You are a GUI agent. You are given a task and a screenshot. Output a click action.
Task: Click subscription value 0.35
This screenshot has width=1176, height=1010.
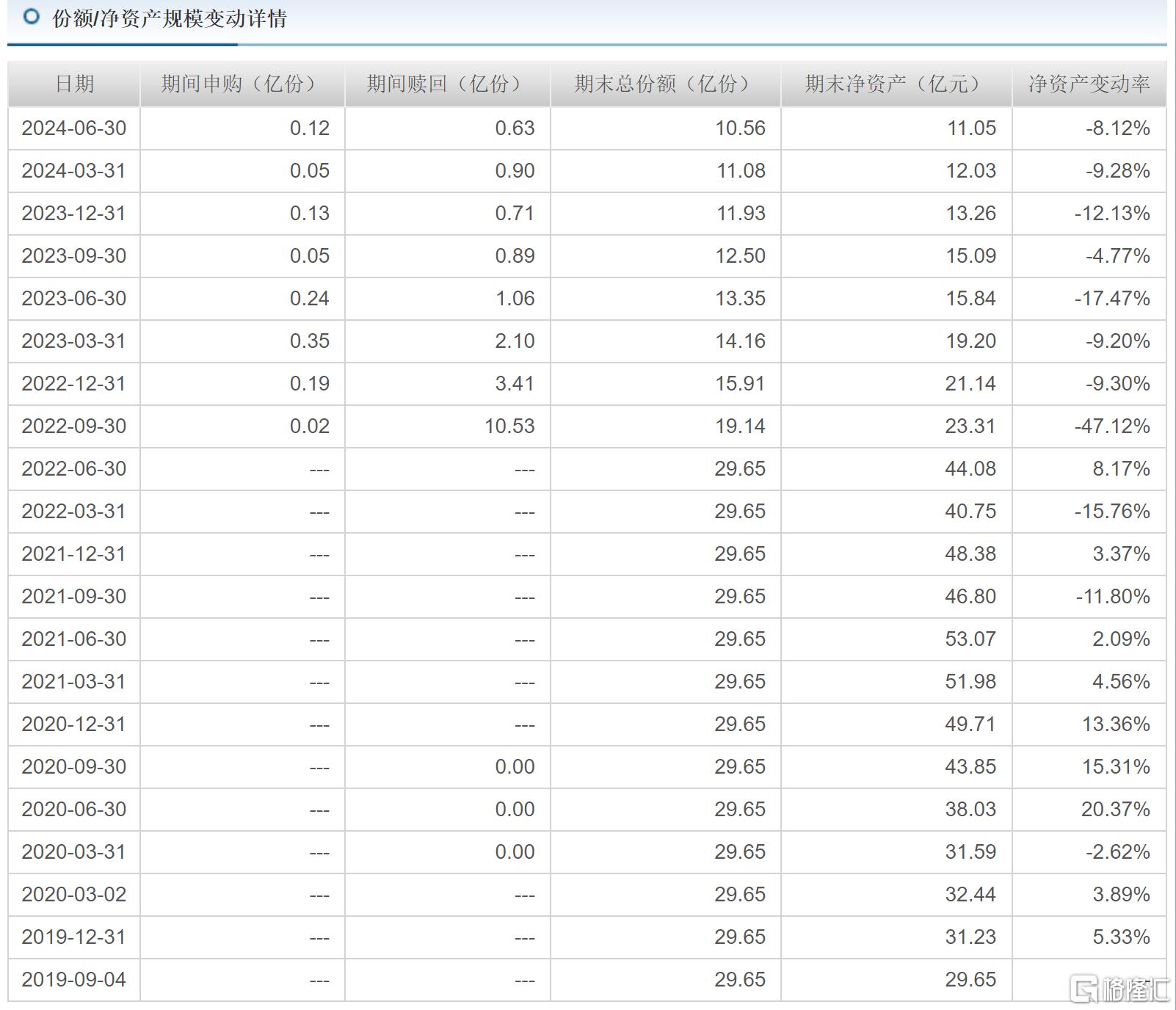coord(310,341)
